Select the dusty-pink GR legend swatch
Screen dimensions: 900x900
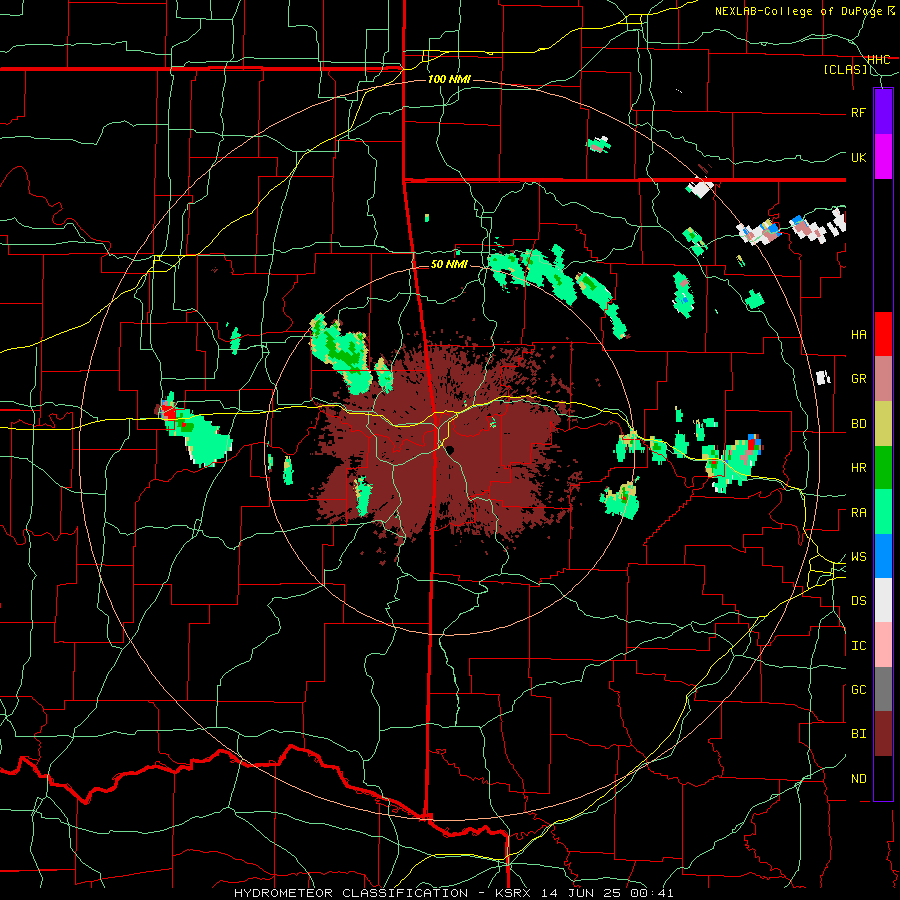883,379
